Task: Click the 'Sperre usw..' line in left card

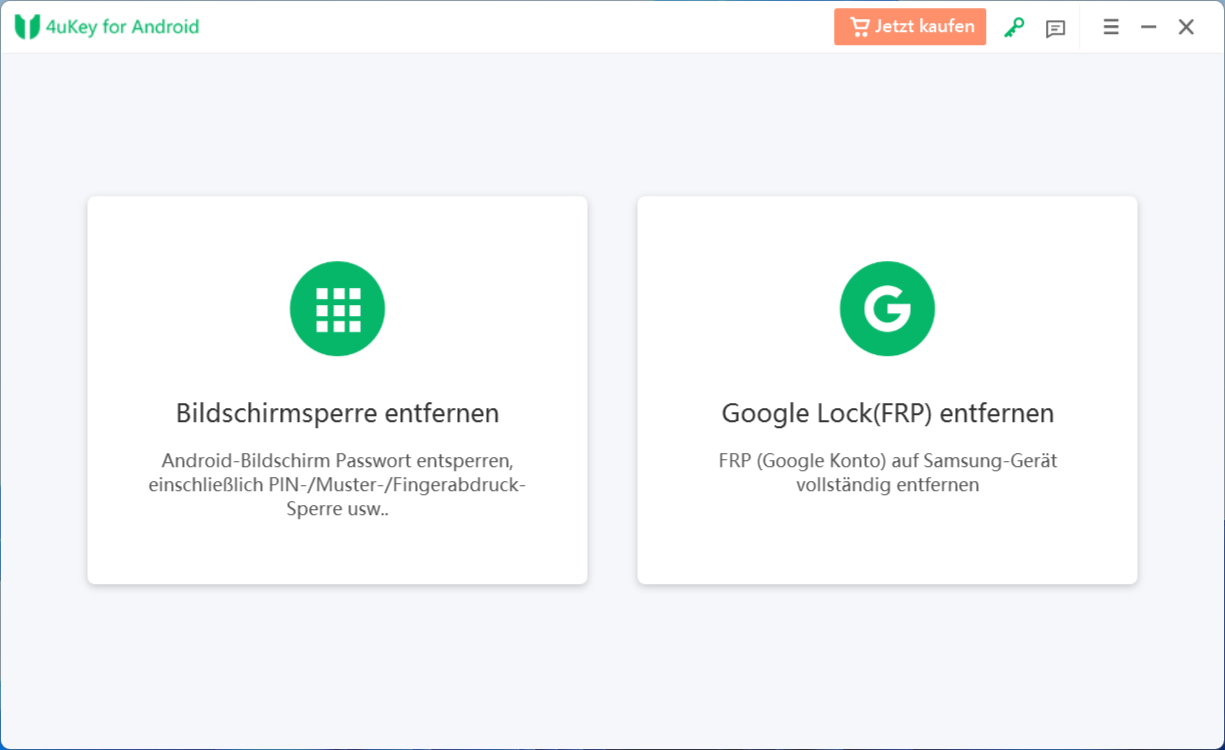Action: pos(337,509)
